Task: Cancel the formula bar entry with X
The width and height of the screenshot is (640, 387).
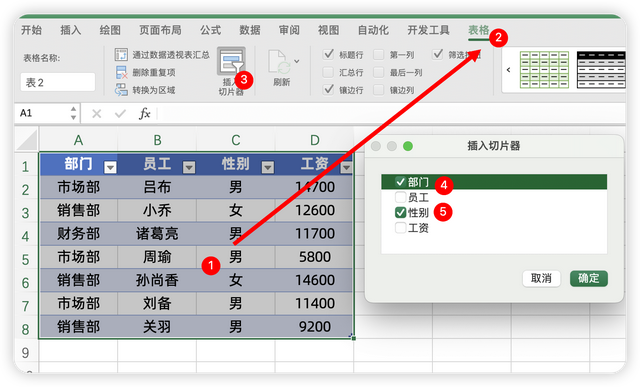Action: pos(97,113)
